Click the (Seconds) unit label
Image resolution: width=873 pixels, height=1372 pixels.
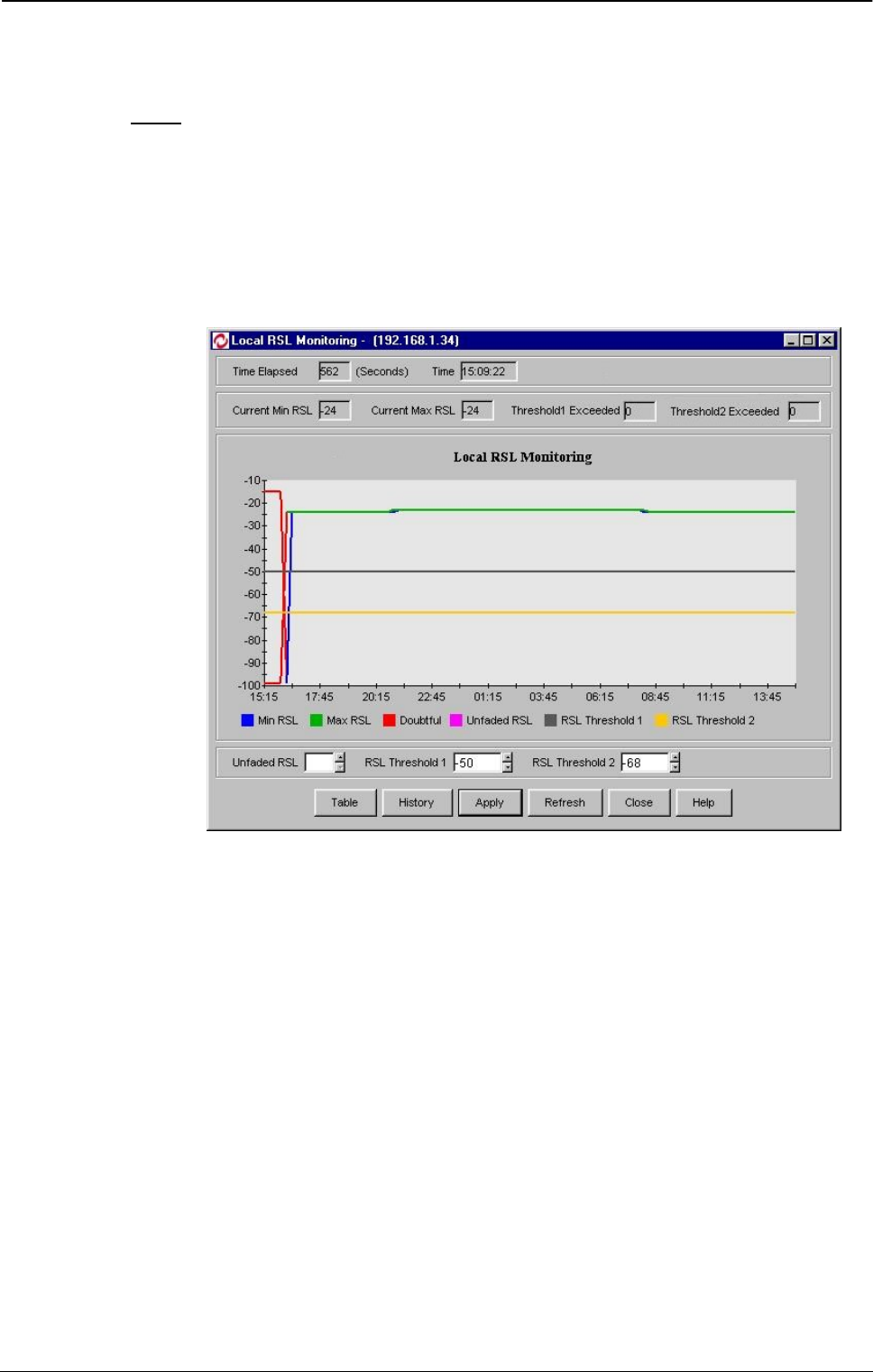click(x=382, y=371)
